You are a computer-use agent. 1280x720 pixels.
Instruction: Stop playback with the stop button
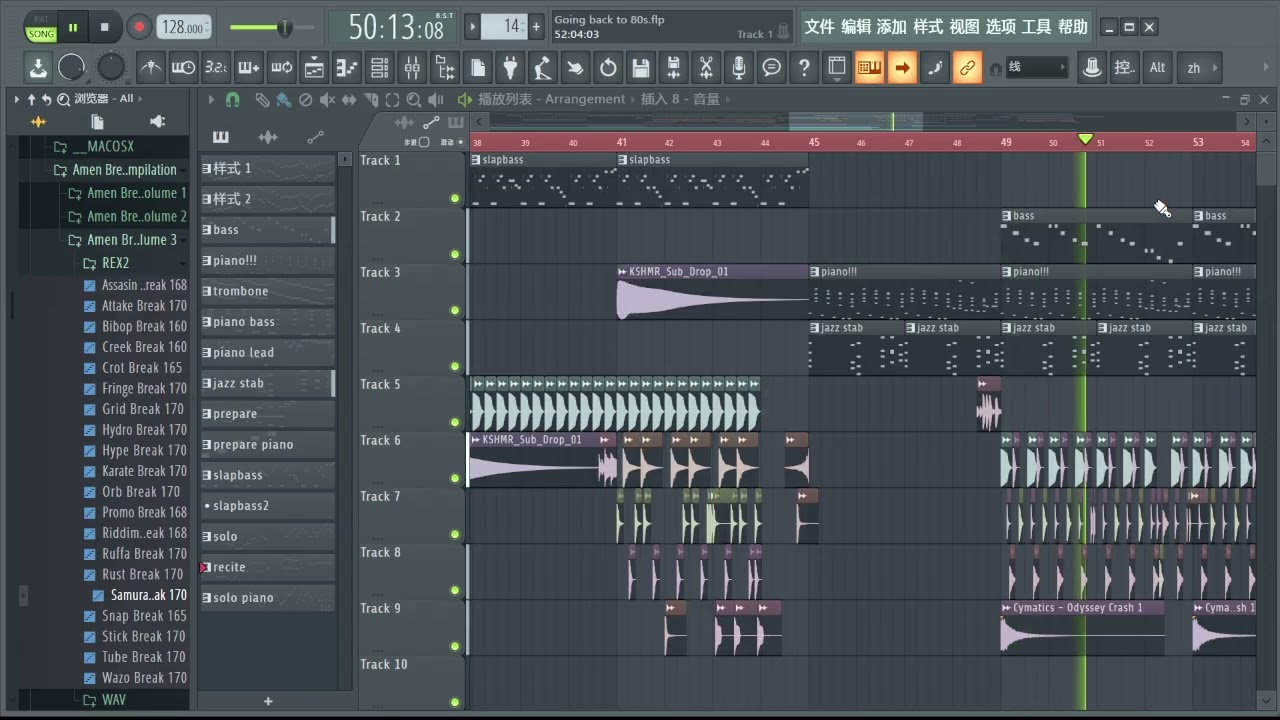tap(105, 27)
